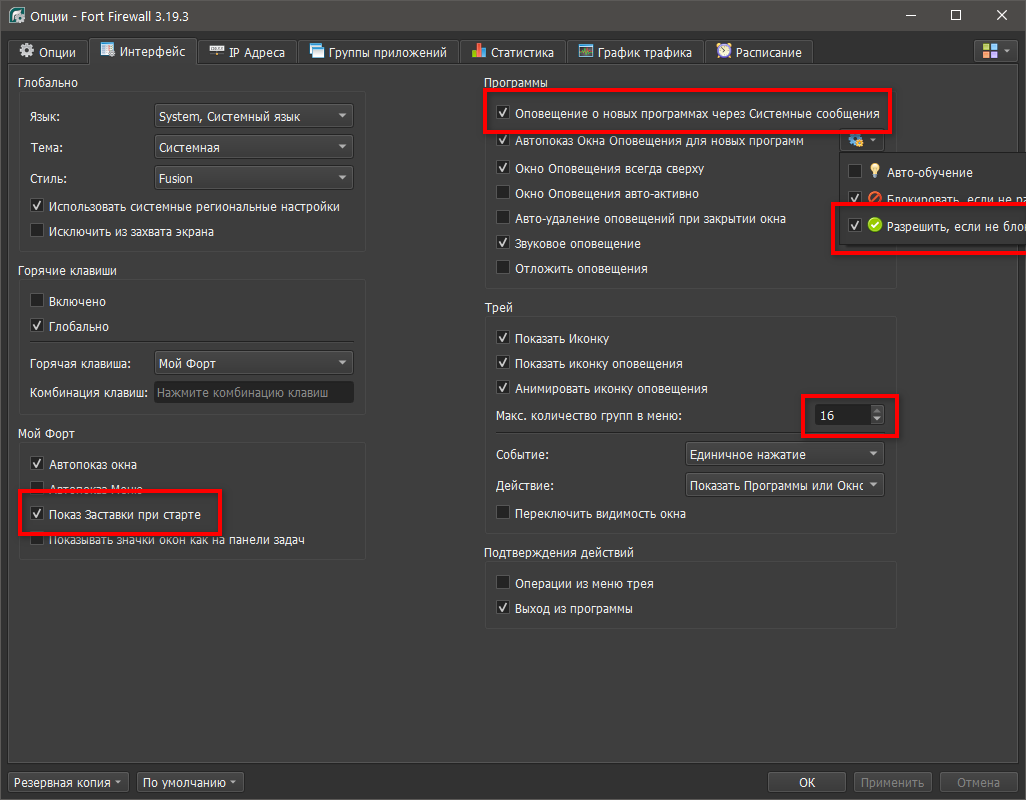Open the Горячая клавиша Мой Форт dropdown
The height and width of the screenshot is (800, 1026).
pyautogui.click(x=253, y=363)
